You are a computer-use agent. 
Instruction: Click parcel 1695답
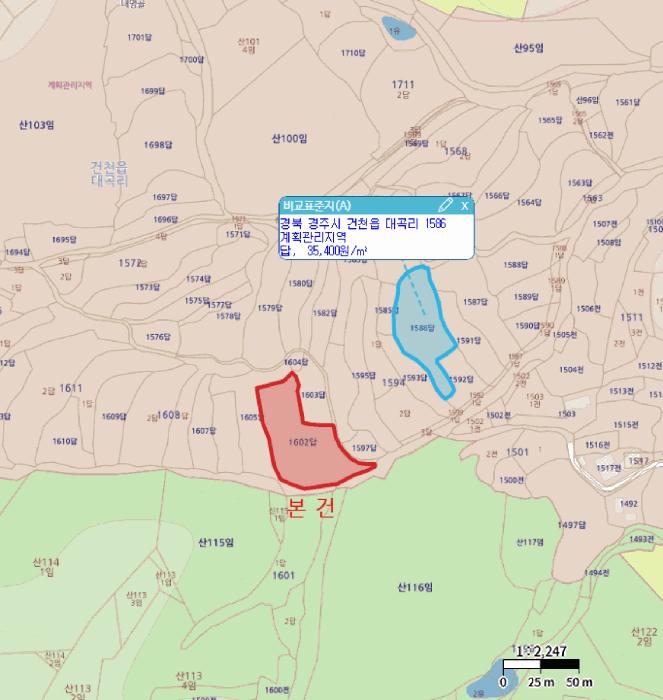coord(64,239)
